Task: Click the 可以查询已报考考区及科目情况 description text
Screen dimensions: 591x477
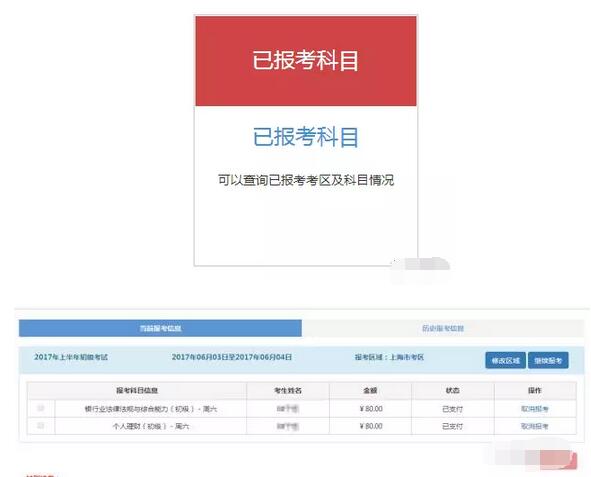Action: coord(306,180)
